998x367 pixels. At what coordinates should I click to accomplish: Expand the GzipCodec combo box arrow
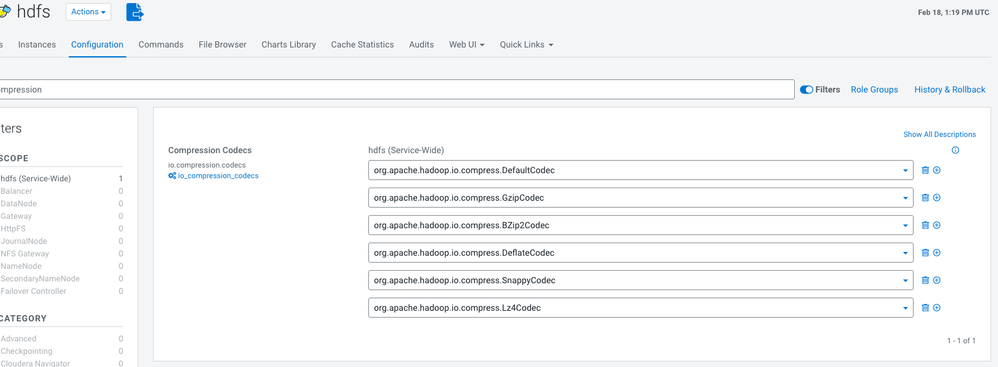pyautogui.click(x=905, y=198)
